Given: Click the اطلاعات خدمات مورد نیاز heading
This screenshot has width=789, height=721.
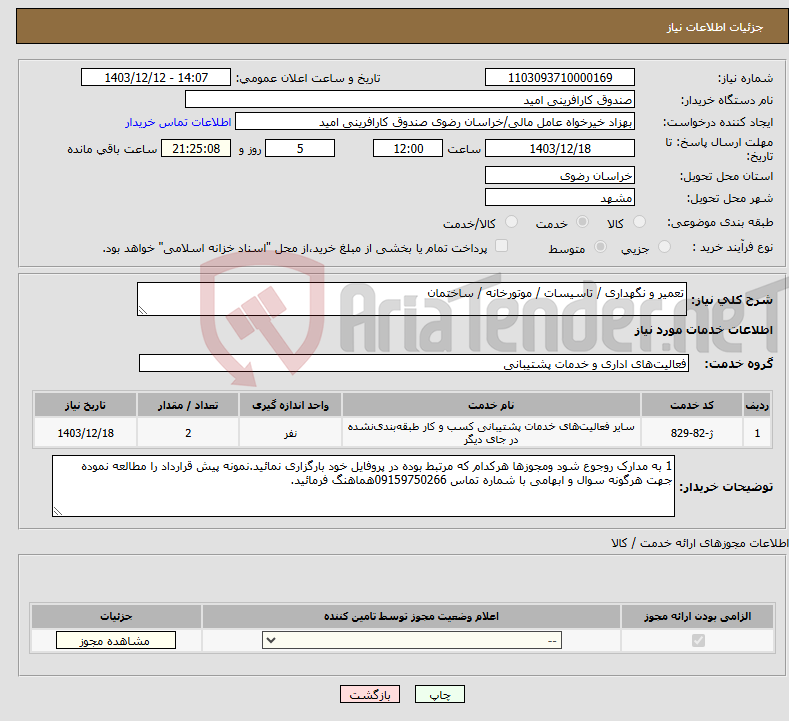Looking at the screenshot, I should [703, 330].
